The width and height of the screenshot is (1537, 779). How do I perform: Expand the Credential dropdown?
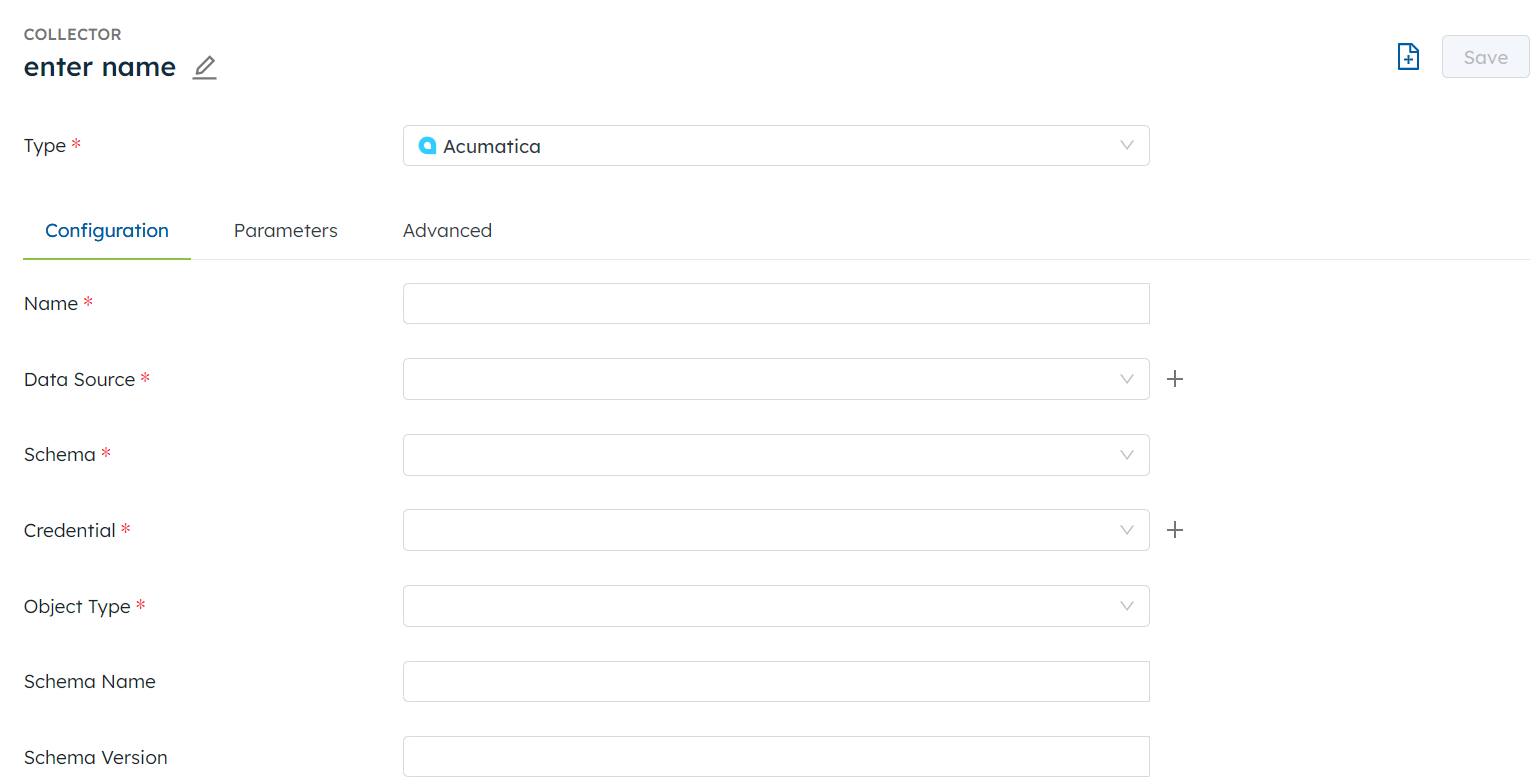tap(775, 530)
